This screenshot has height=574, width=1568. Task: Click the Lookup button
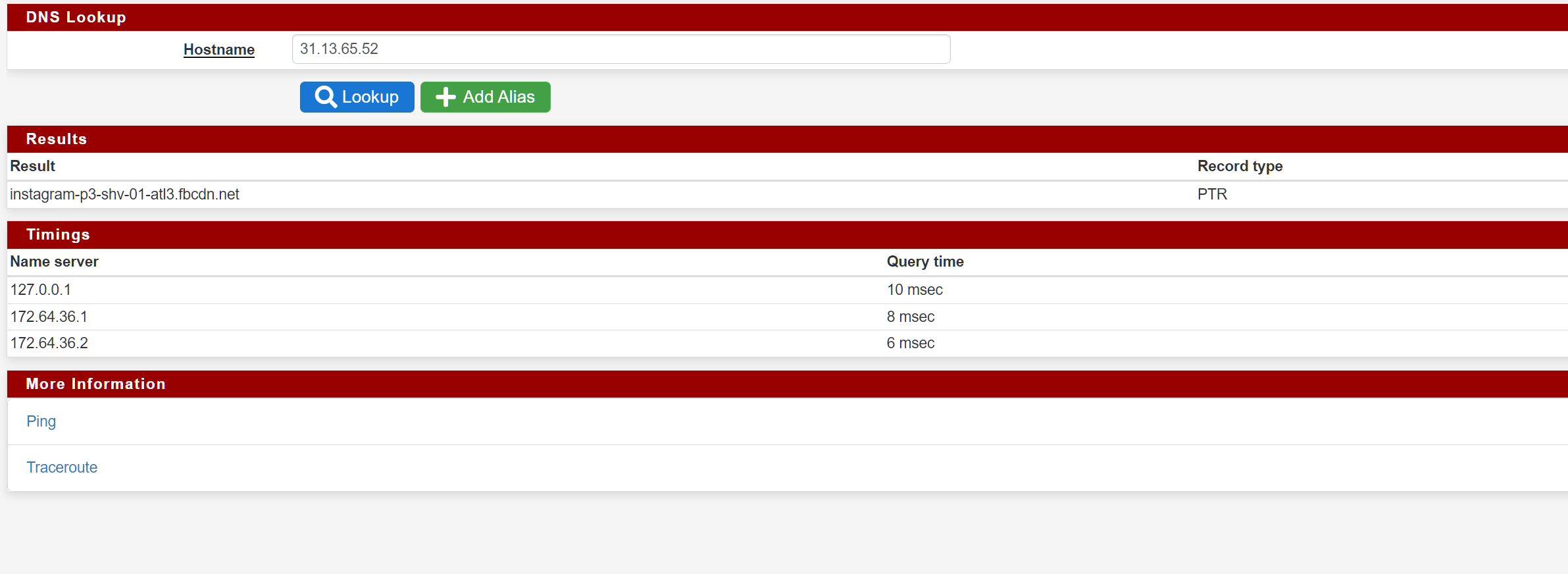[357, 97]
